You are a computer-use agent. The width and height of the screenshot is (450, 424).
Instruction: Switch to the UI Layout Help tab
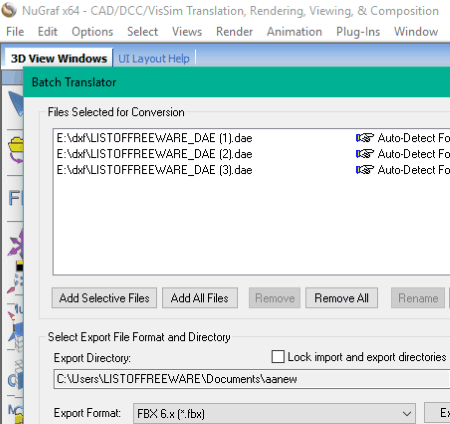coord(154,59)
